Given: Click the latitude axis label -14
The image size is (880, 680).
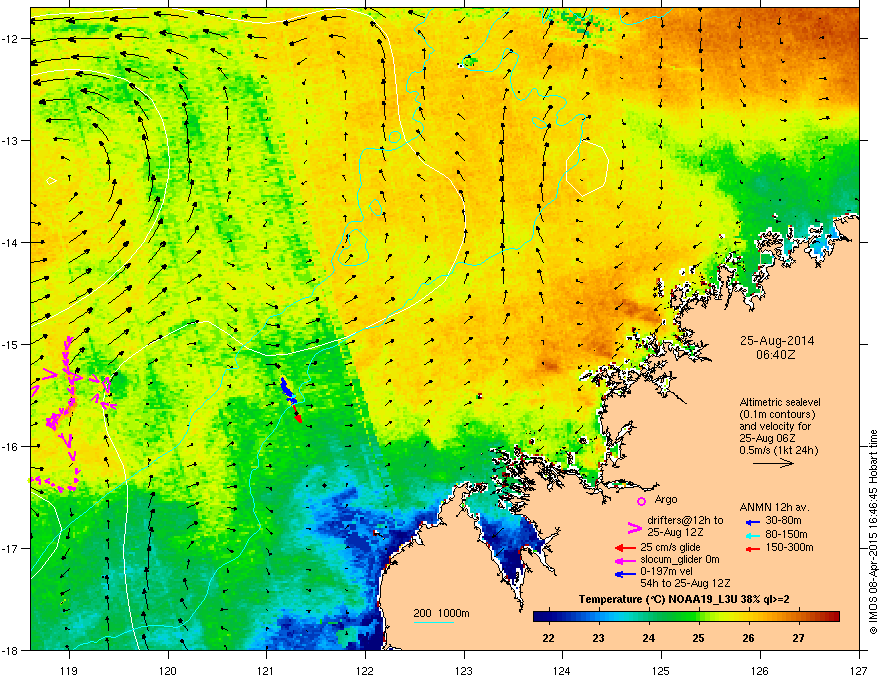Looking at the screenshot, I should pos(11,242).
